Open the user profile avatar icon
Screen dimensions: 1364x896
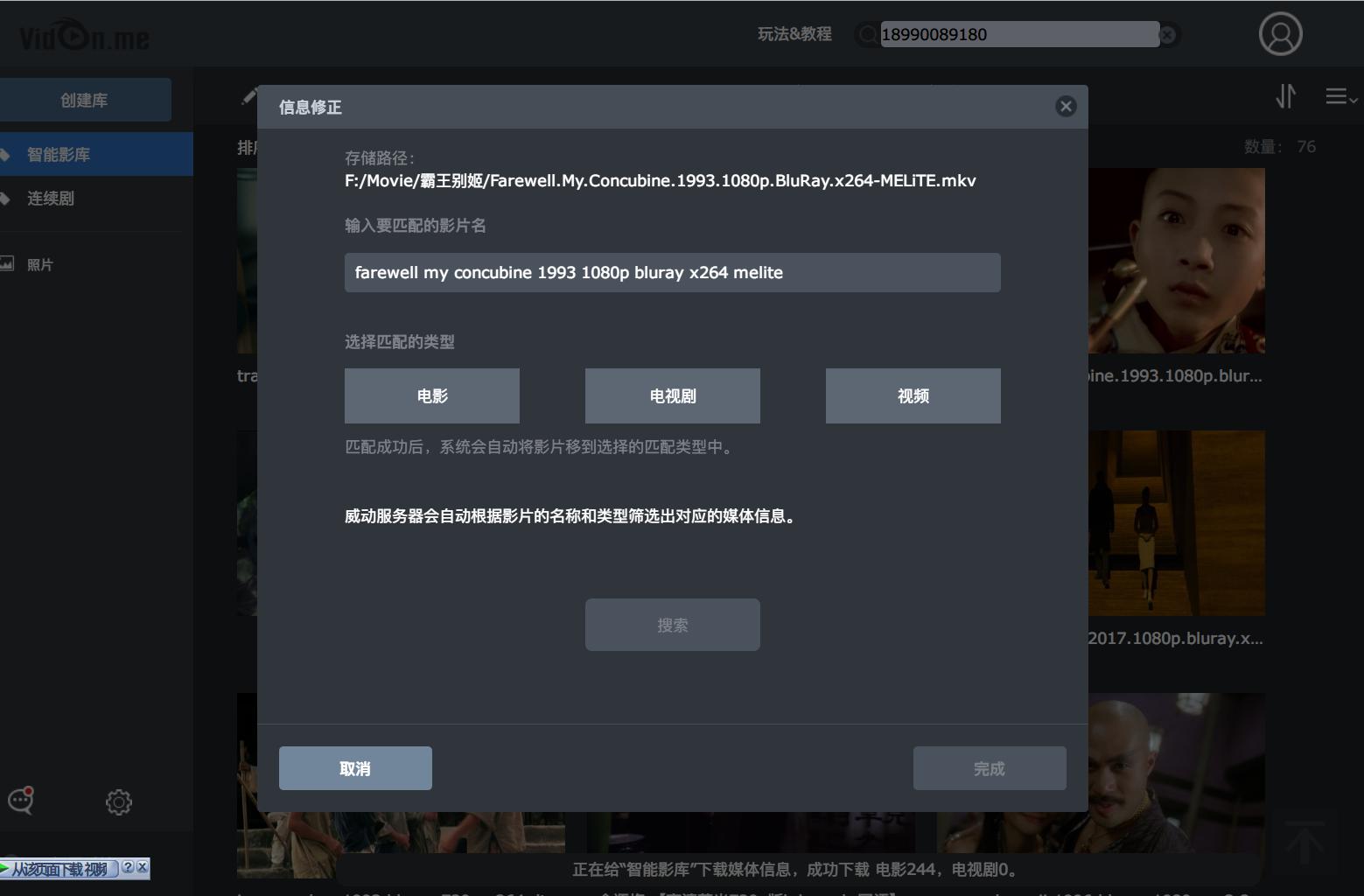click(x=1280, y=34)
